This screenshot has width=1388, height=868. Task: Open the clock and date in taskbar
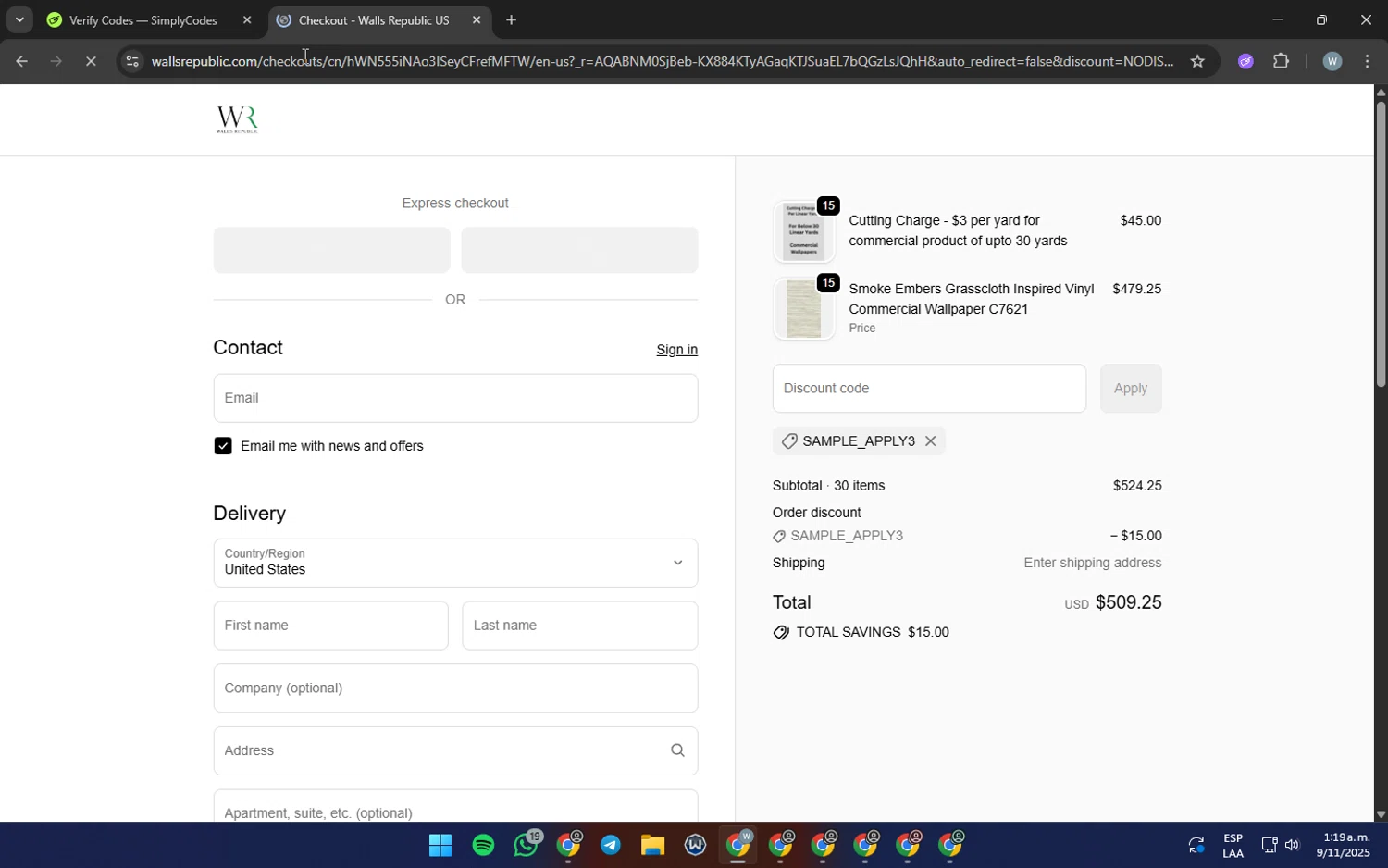pyautogui.click(x=1346, y=845)
